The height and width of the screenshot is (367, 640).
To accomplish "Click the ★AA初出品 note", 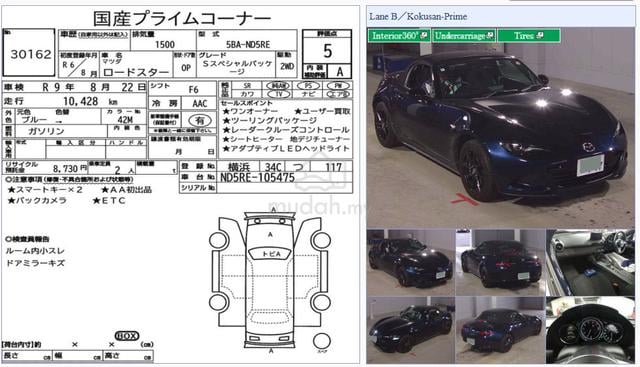I will click(126, 190).
